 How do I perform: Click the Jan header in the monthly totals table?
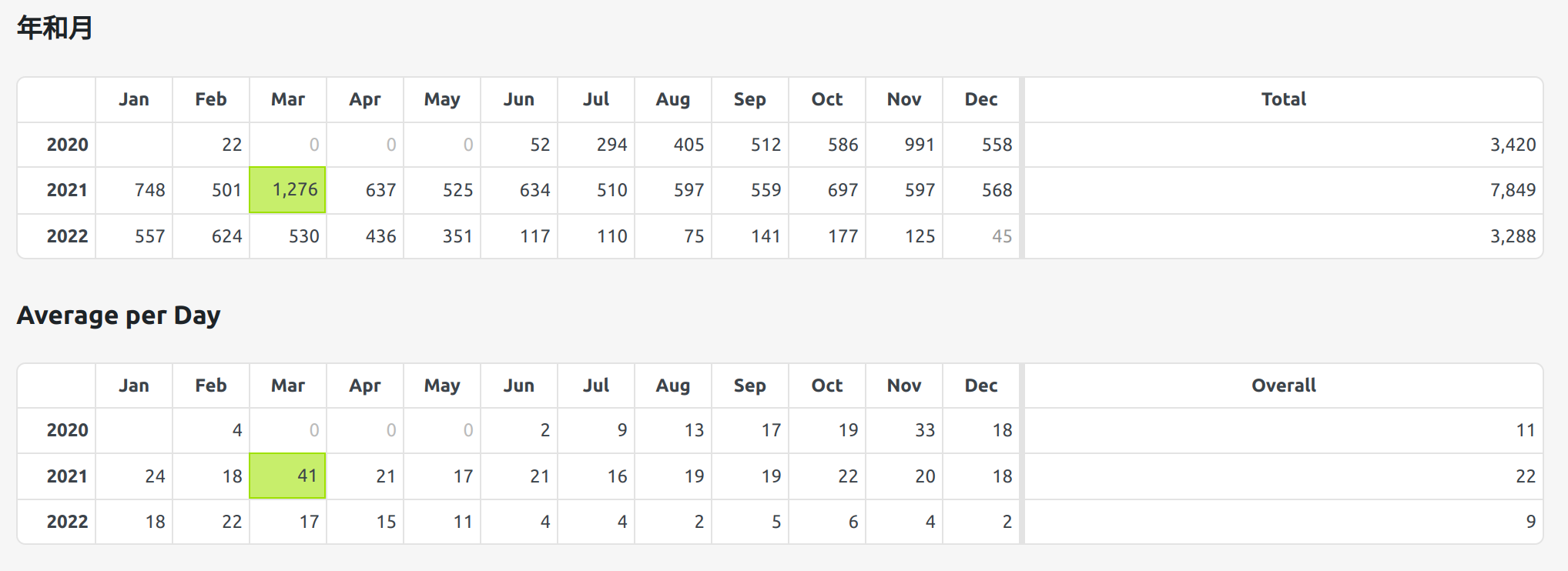coord(134,99)
